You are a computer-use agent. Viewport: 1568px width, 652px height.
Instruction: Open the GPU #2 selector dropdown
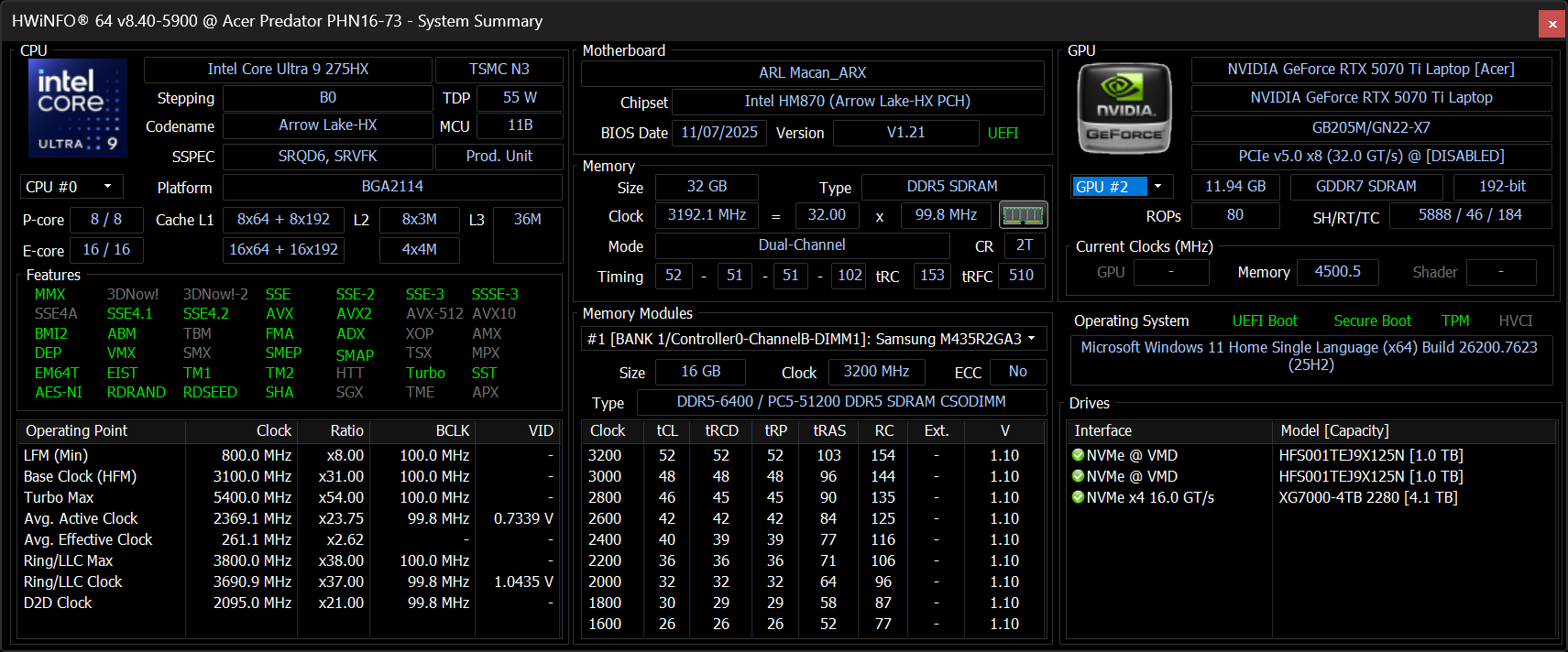1123,187
